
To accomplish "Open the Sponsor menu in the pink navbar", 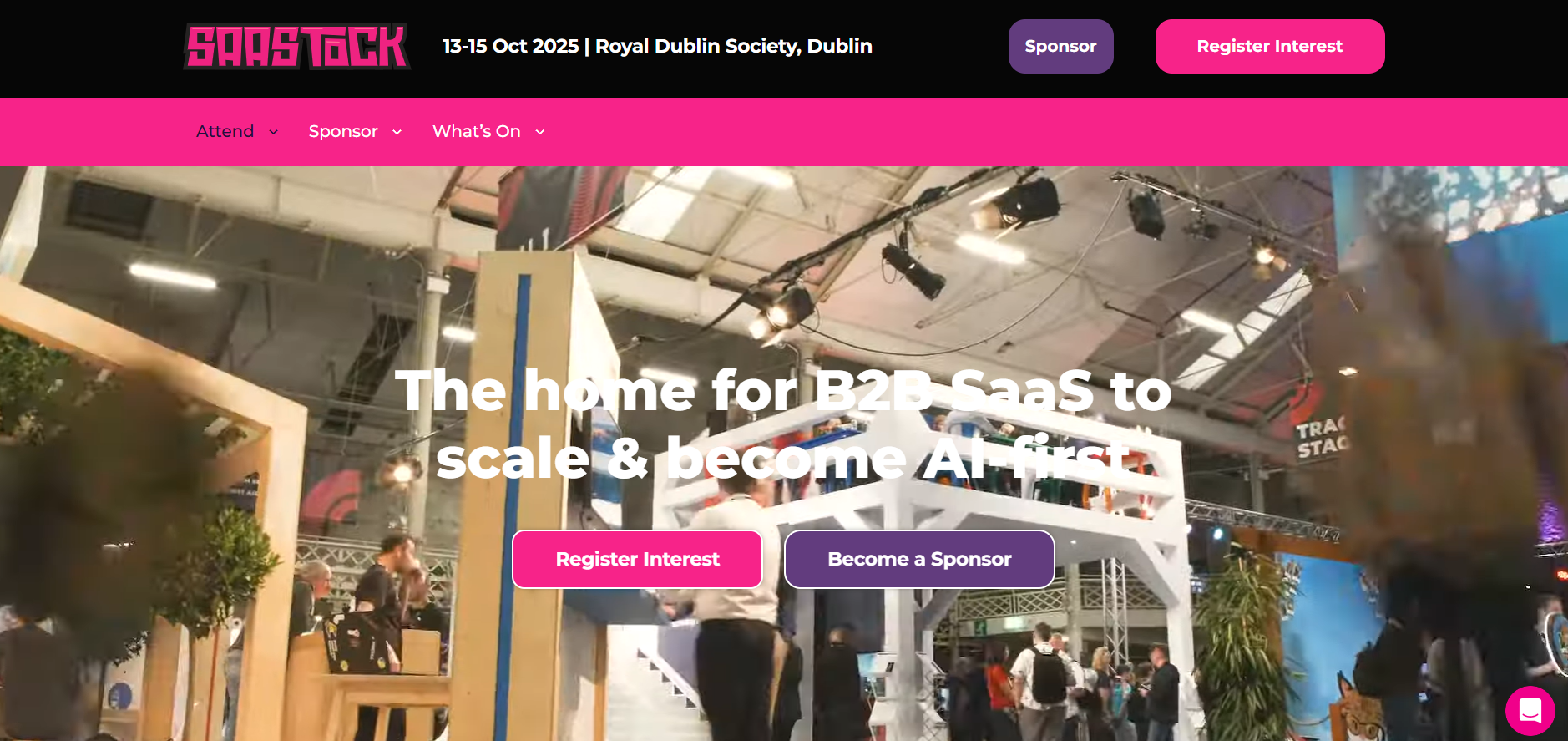I will 343,131.
